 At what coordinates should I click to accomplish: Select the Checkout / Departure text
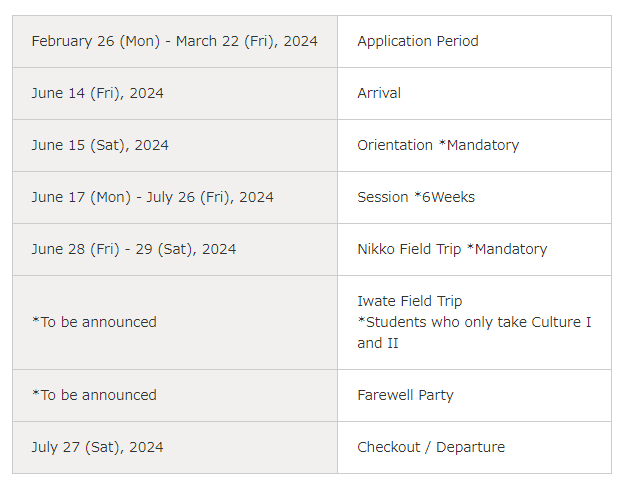point(430,447)
